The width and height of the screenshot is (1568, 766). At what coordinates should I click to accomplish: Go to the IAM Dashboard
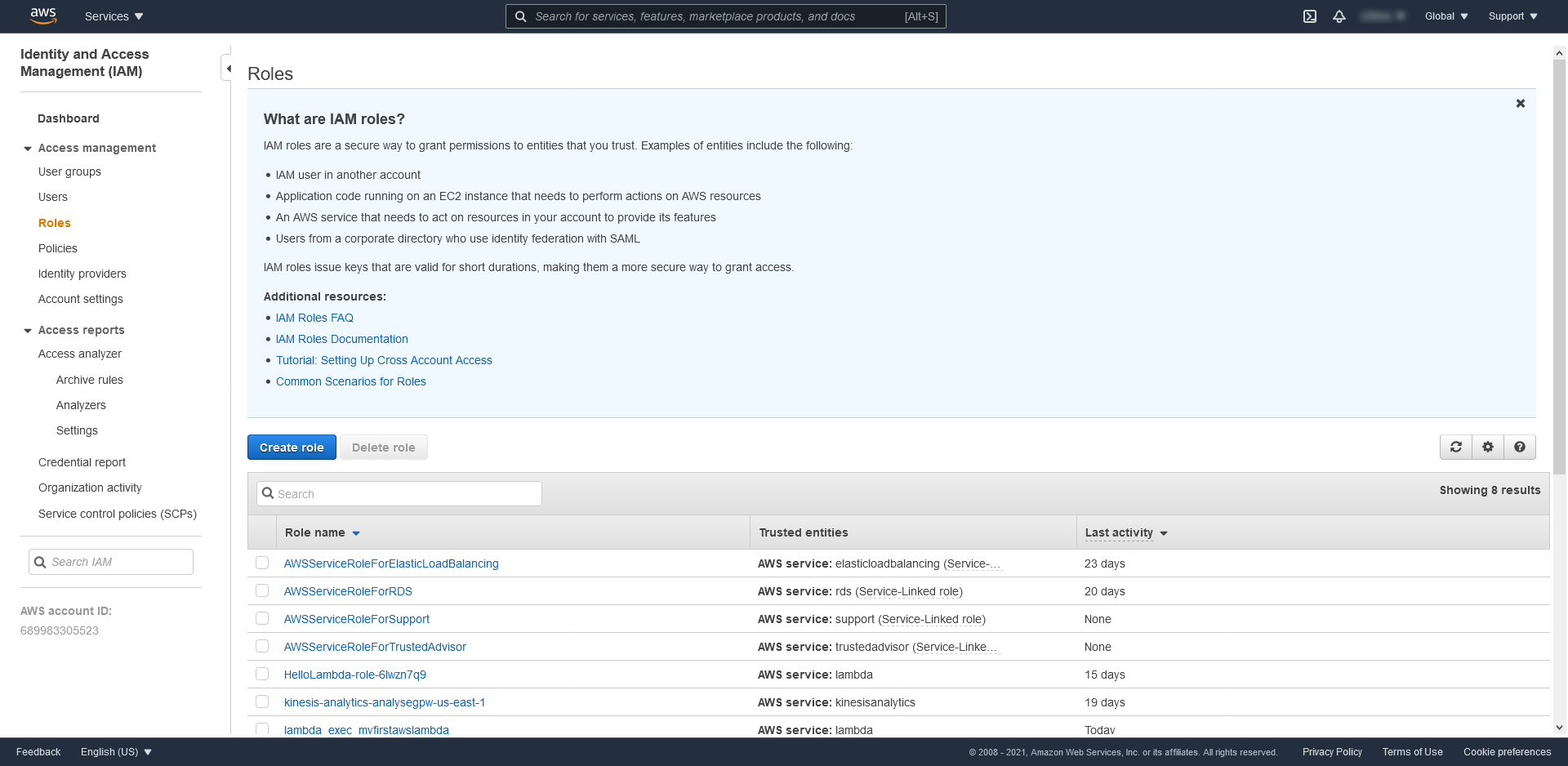click(69, 118)
